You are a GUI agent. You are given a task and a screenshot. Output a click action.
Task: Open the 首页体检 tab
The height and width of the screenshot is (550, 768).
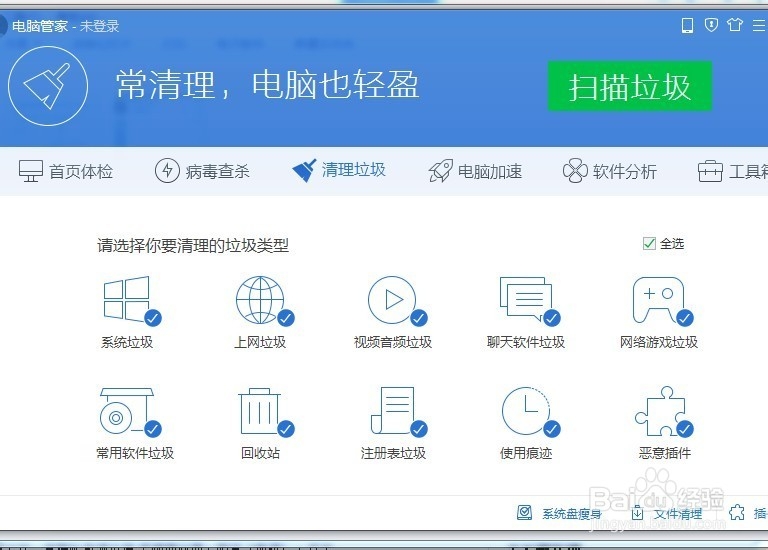[x=66, y=171]
